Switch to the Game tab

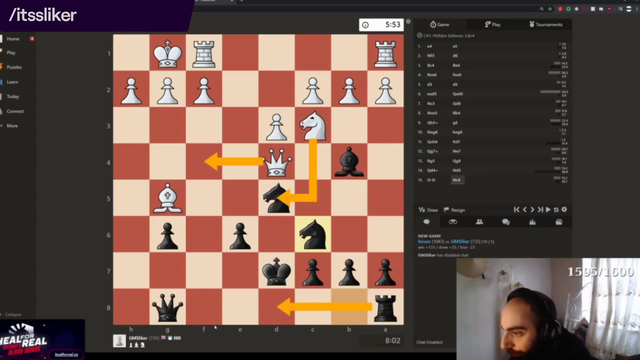coord(440,24)
